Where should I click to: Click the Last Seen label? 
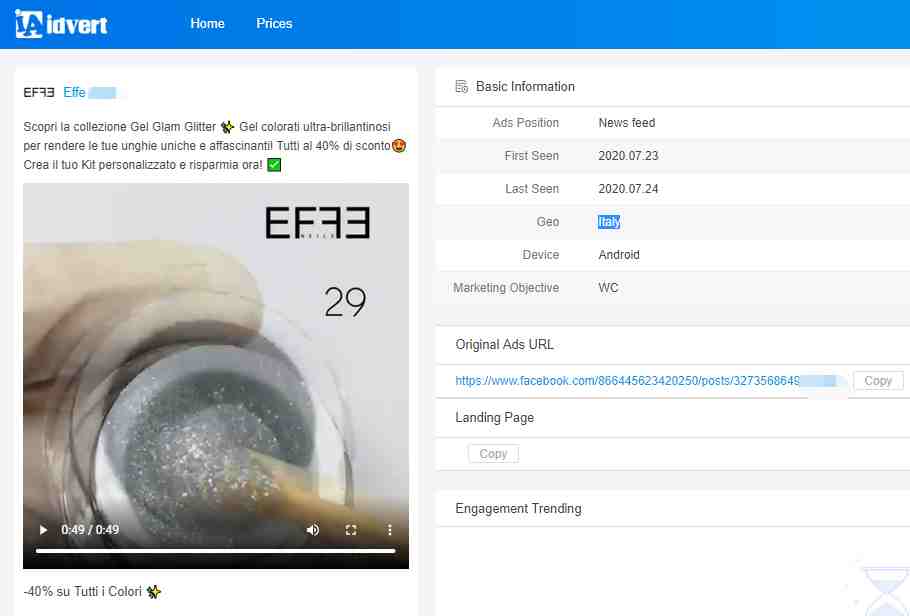coord(532,189)
